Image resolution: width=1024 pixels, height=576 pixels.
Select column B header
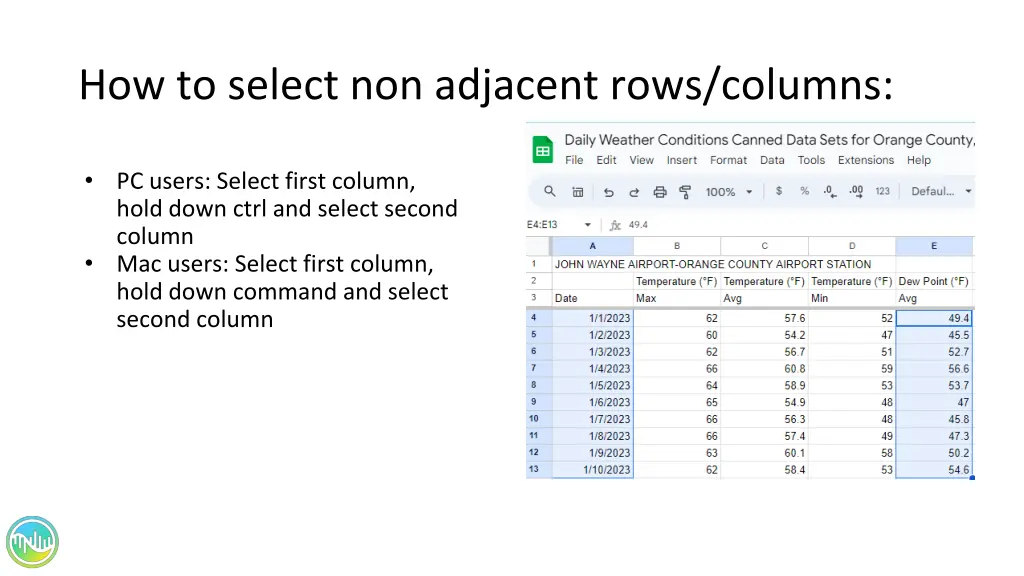[677, 246]
